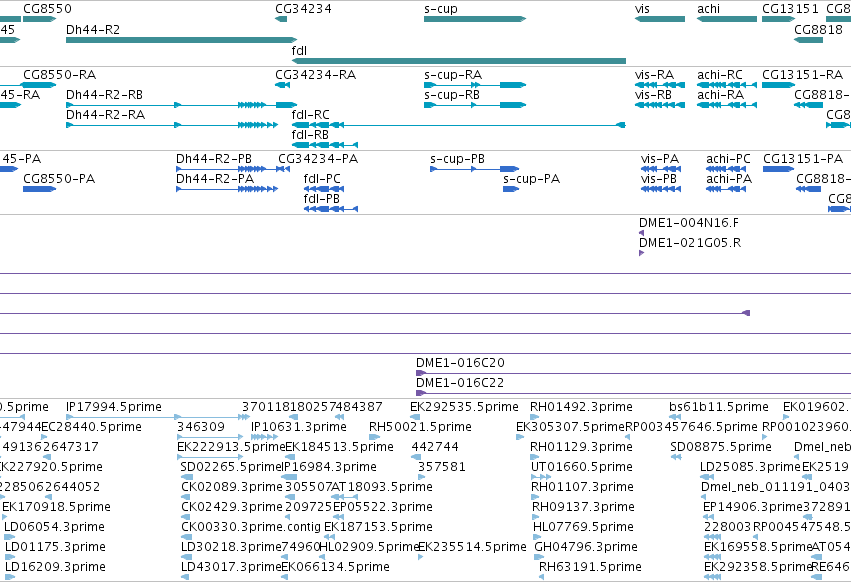Select transcript s-cup-RA
Image resolution: width=851 pixels, height=582 pixels.
[x=453, y=74]
